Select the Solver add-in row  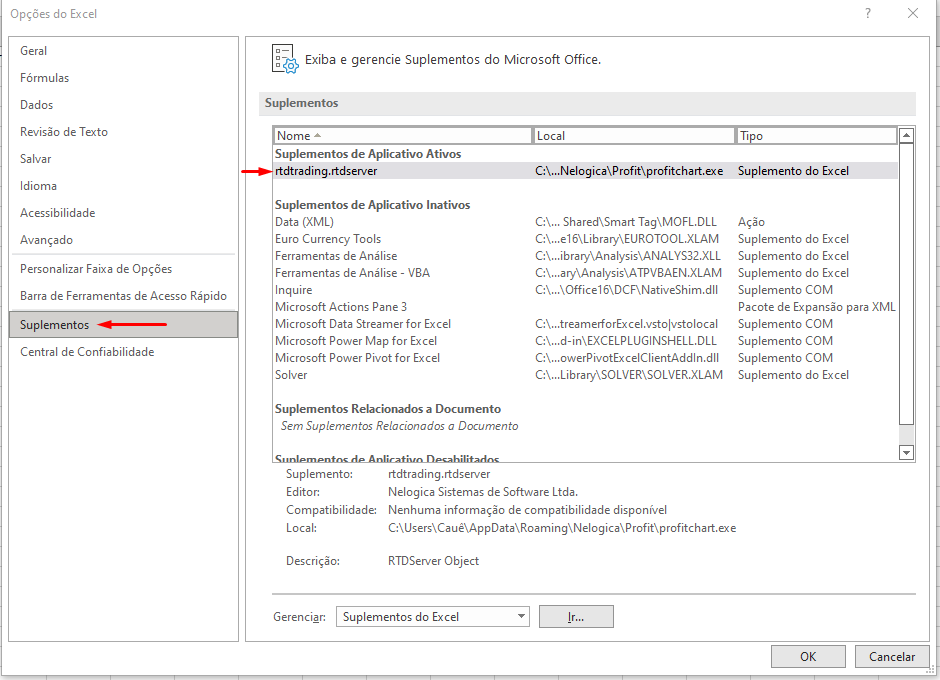(x=586, y=375)
